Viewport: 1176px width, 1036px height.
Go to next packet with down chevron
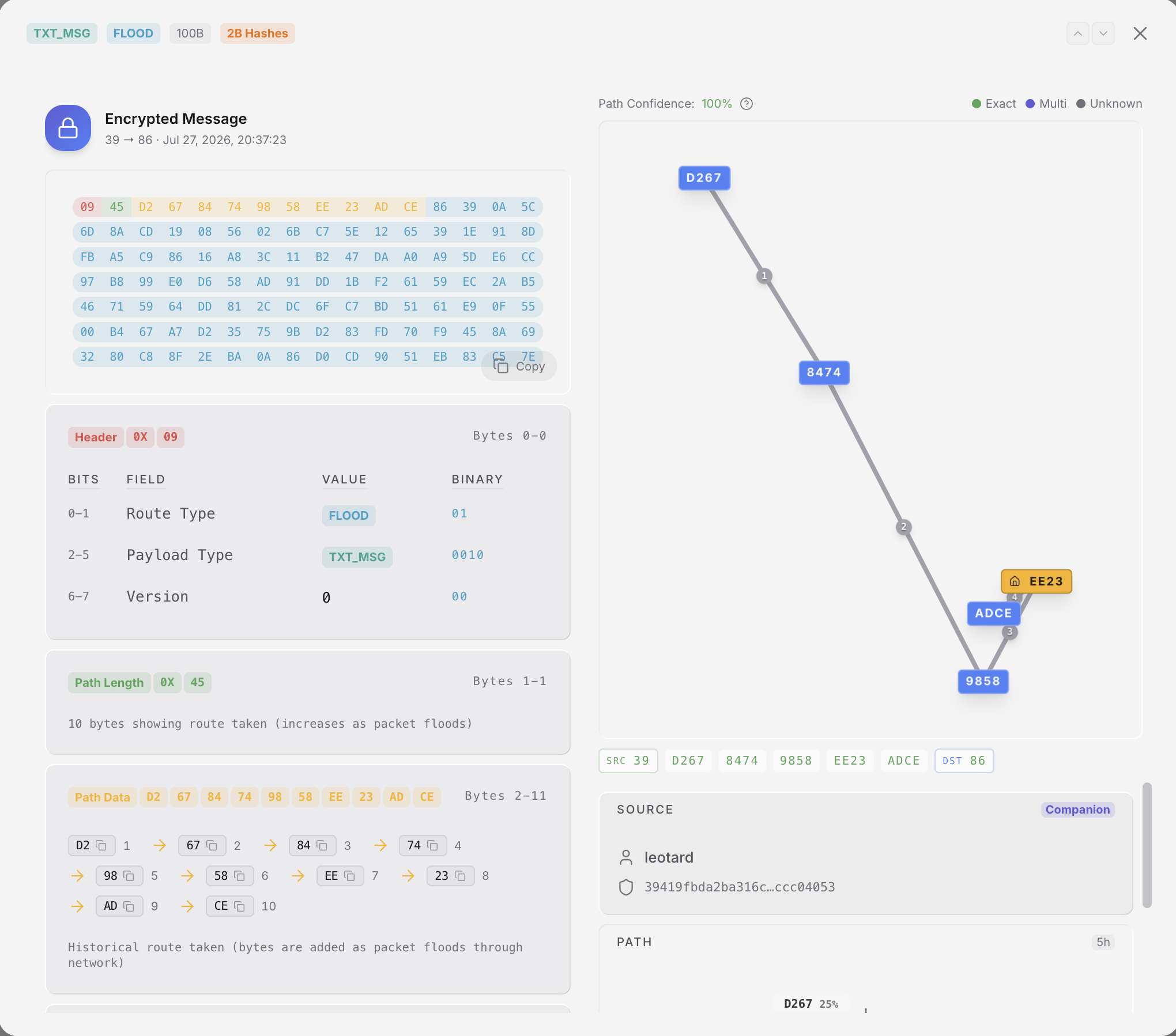pos(1103,33)
